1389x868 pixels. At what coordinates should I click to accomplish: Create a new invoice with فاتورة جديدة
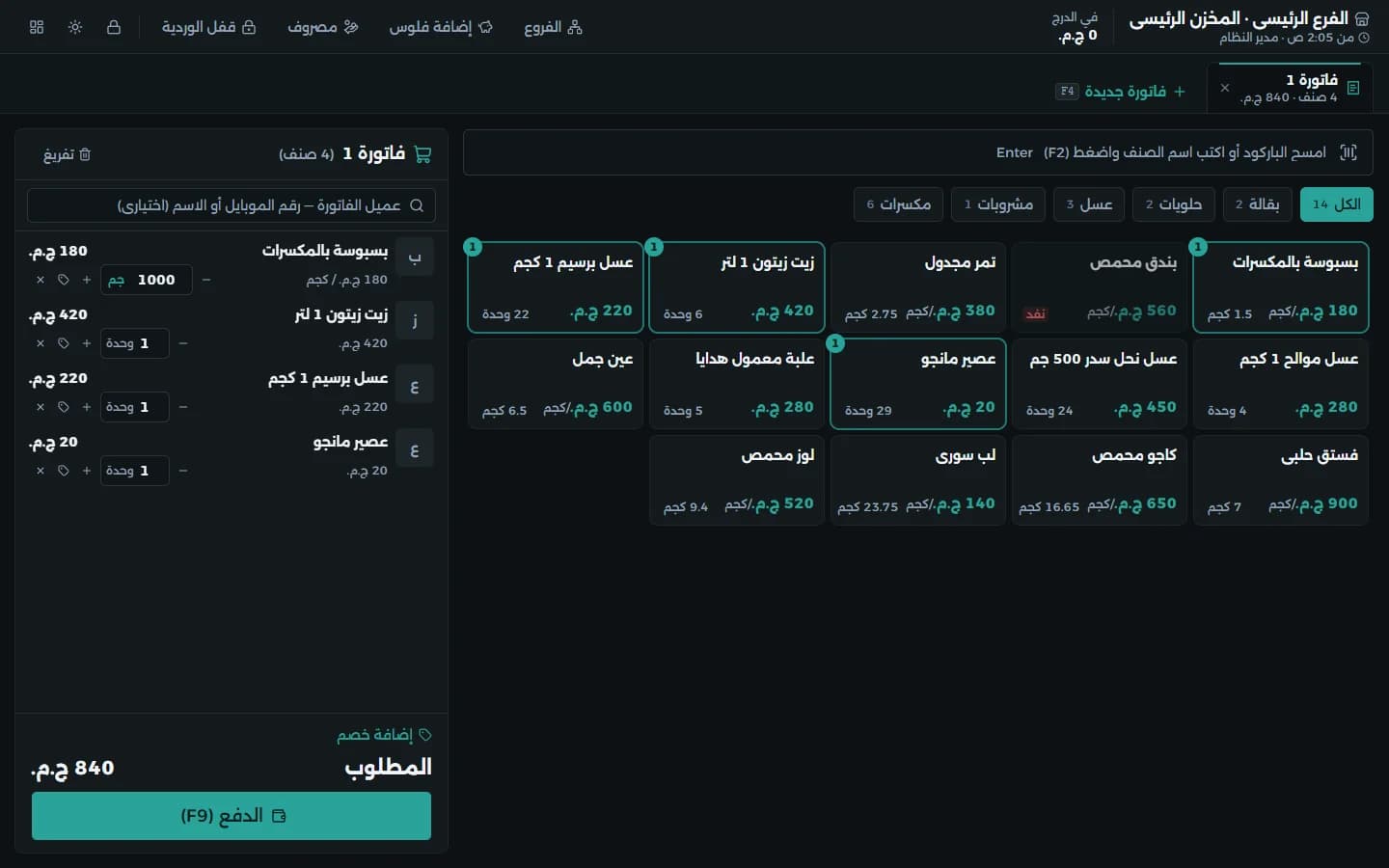coord(1121,92)
